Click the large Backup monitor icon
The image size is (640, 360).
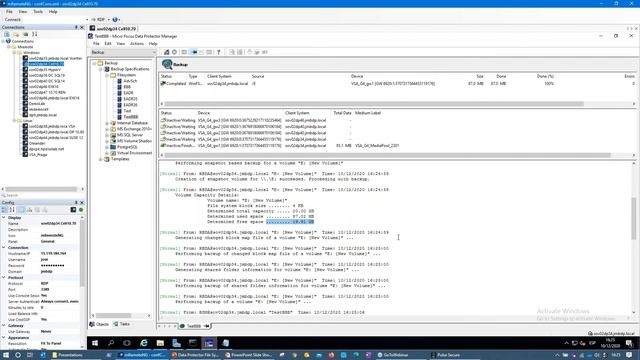tap(167, 64)
